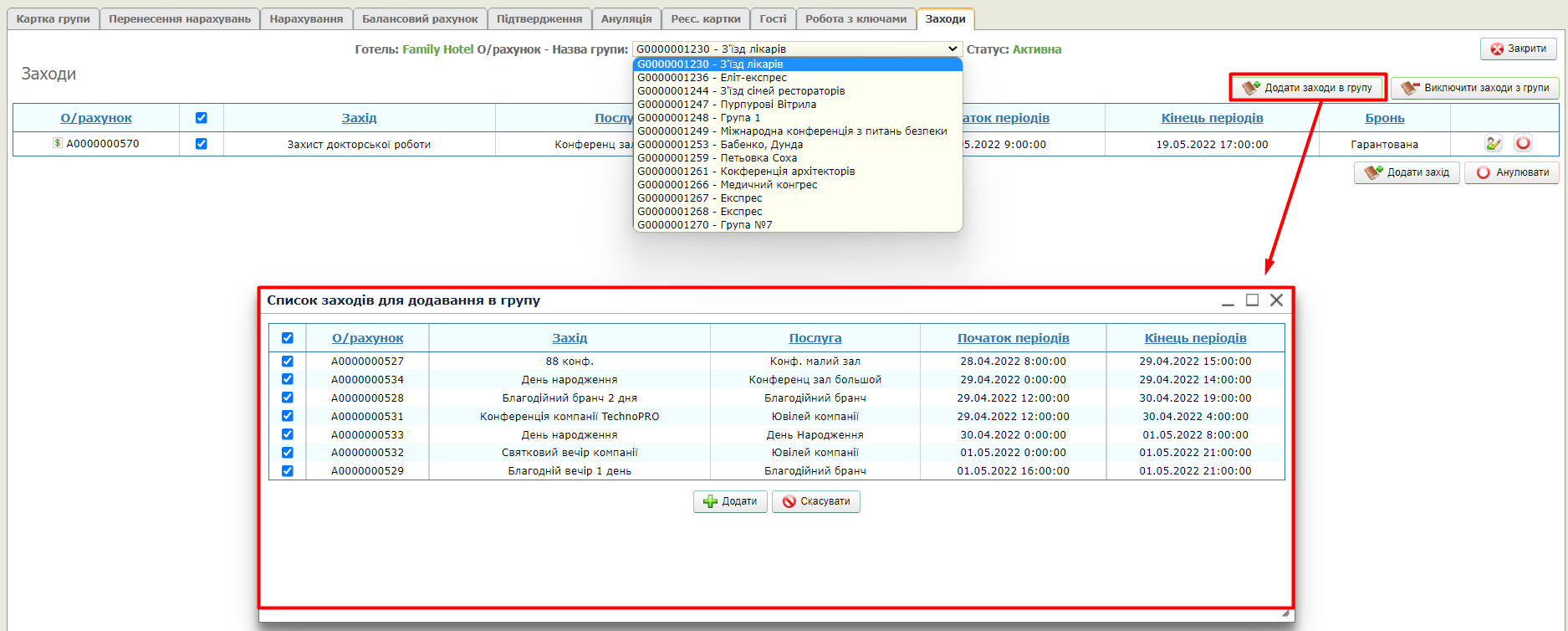Click the 'Закрити' close button
1568x631 pixels.
(1518, 49)
